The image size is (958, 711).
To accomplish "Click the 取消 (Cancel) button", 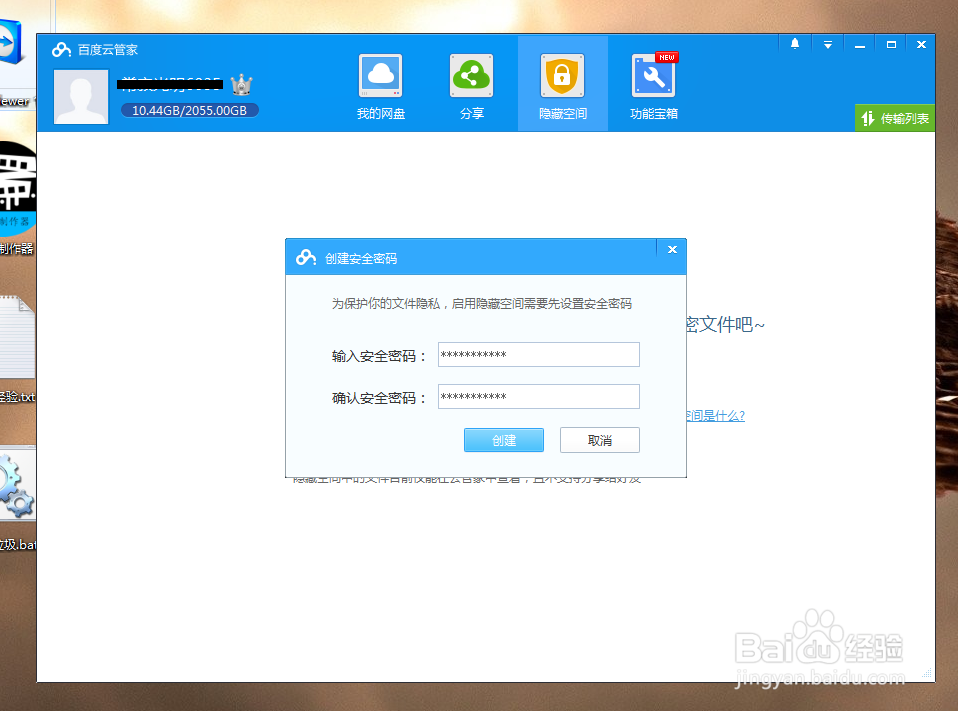I will (x=599, y=440).
